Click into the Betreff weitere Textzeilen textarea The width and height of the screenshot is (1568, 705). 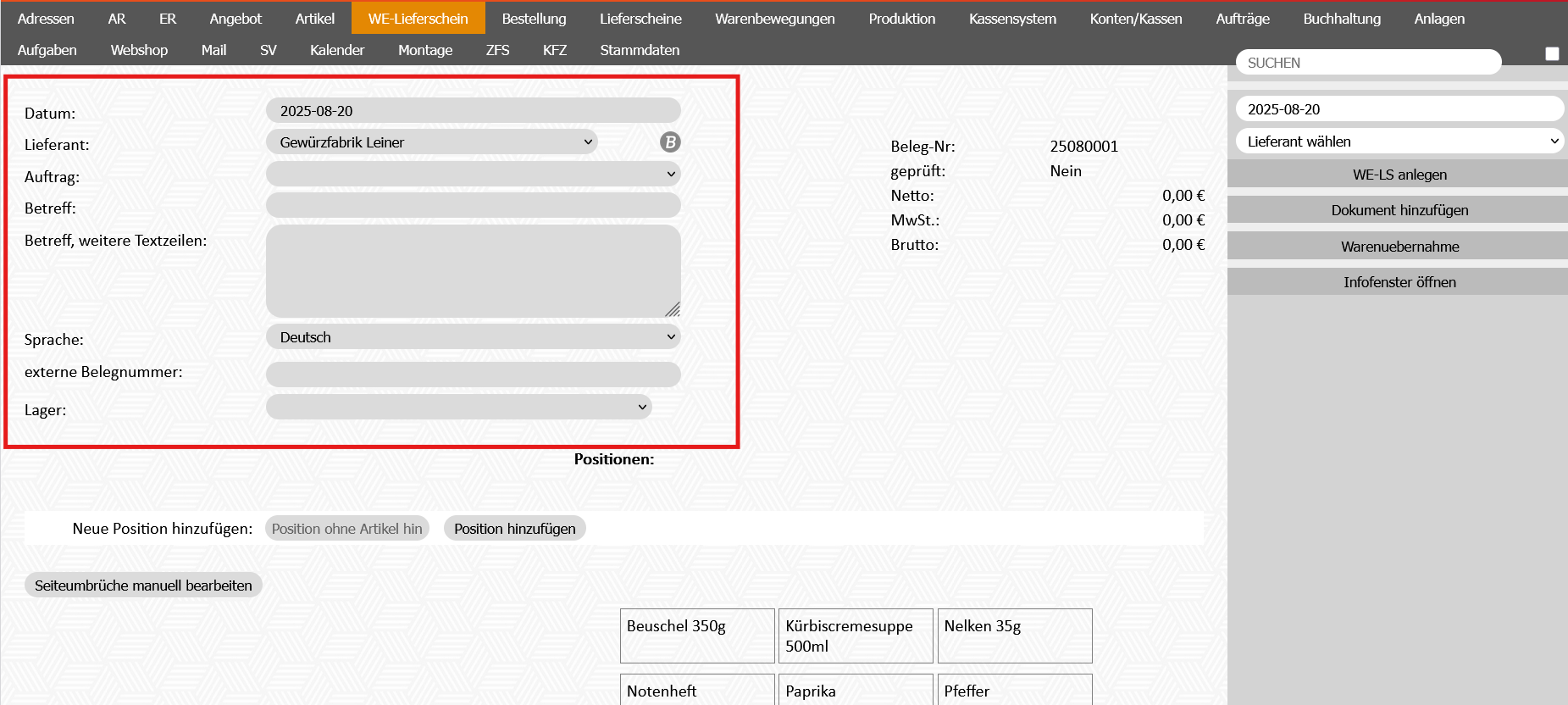point(474,271)
